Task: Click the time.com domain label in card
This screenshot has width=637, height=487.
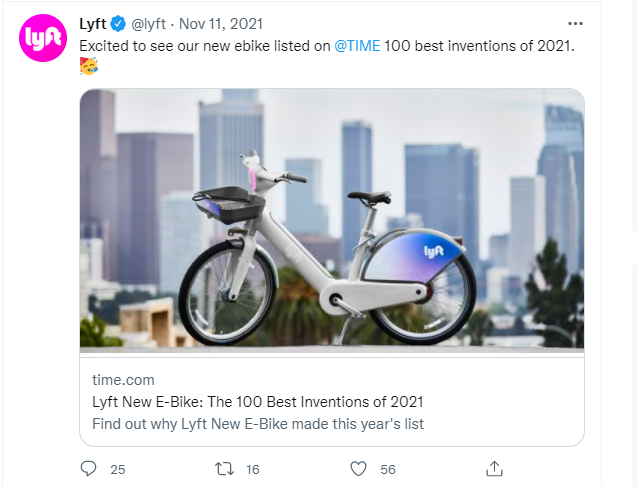Action: click(x=123, y=380)
